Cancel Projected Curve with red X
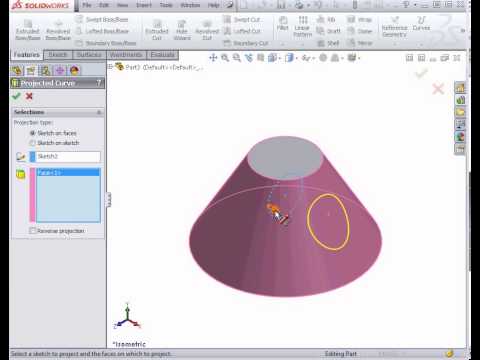 click(x=29, y=96)
